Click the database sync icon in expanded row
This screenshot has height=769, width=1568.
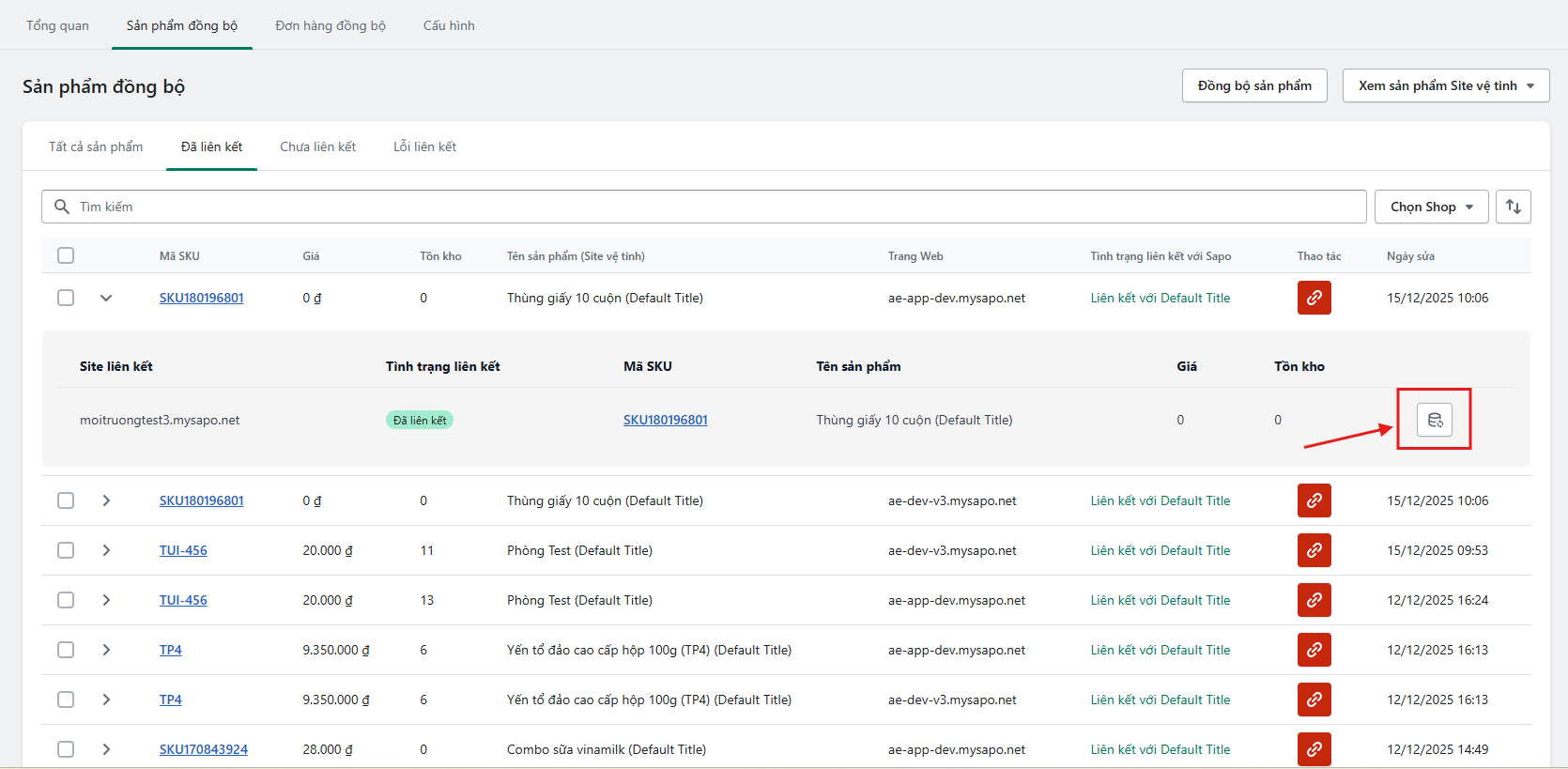pos(1434,420)
